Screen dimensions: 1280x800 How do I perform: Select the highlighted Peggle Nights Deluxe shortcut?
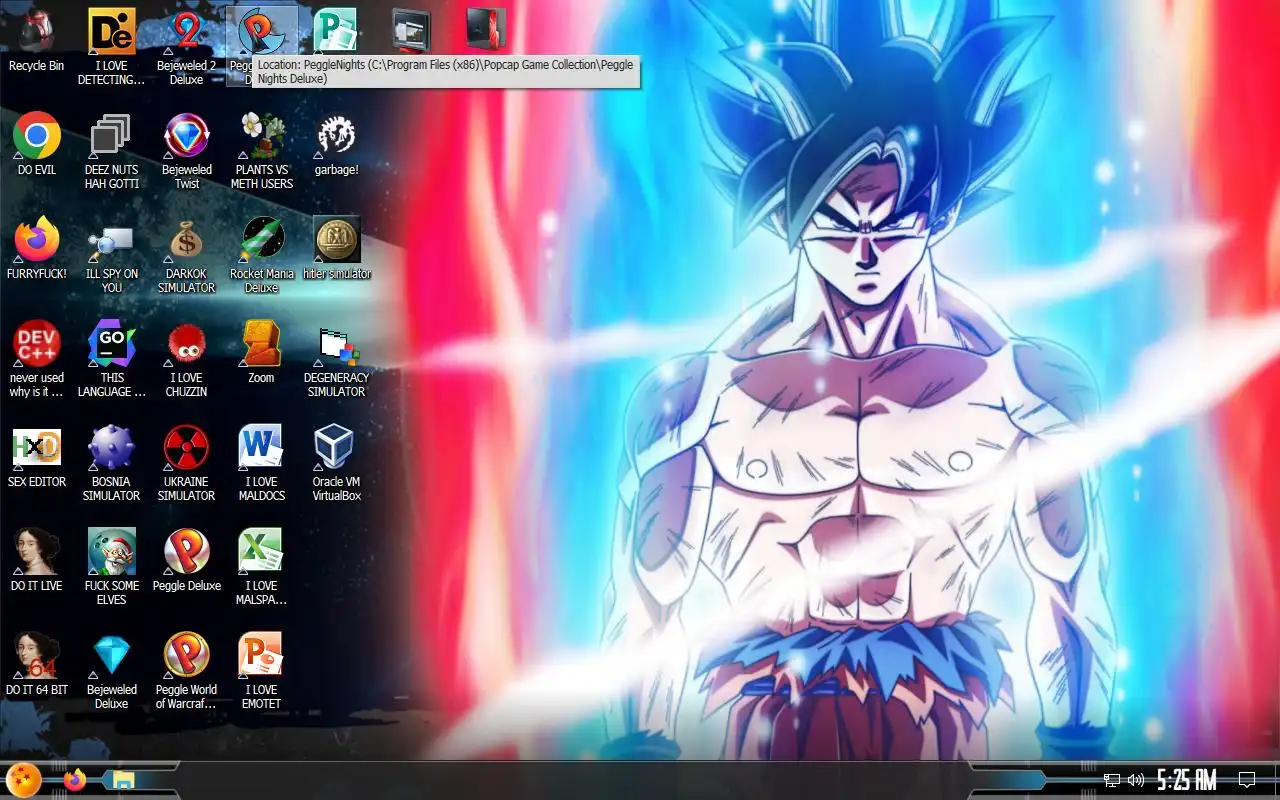[262, 31]
